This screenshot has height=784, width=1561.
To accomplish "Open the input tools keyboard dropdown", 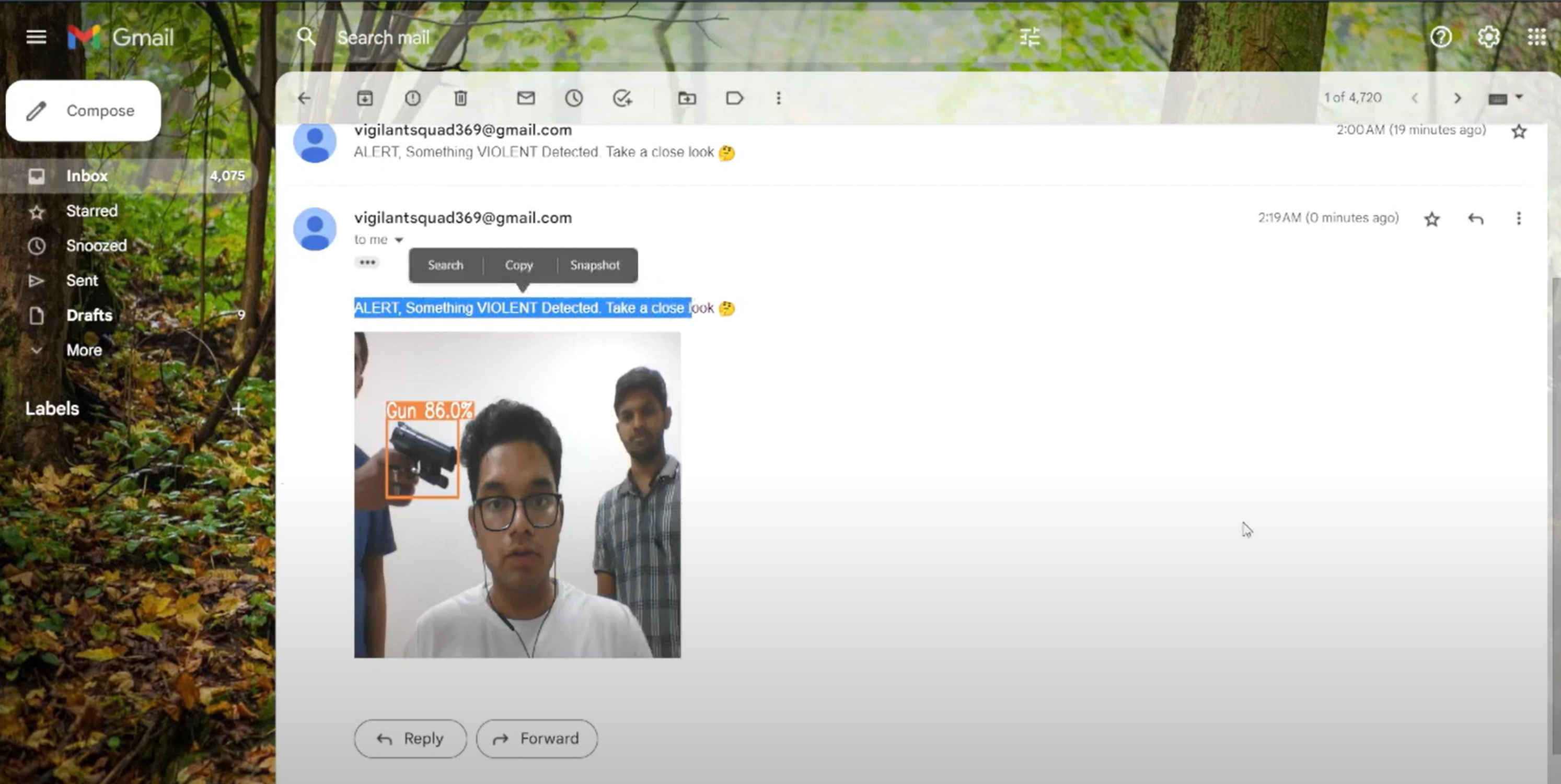I will tap(1519, 98).
